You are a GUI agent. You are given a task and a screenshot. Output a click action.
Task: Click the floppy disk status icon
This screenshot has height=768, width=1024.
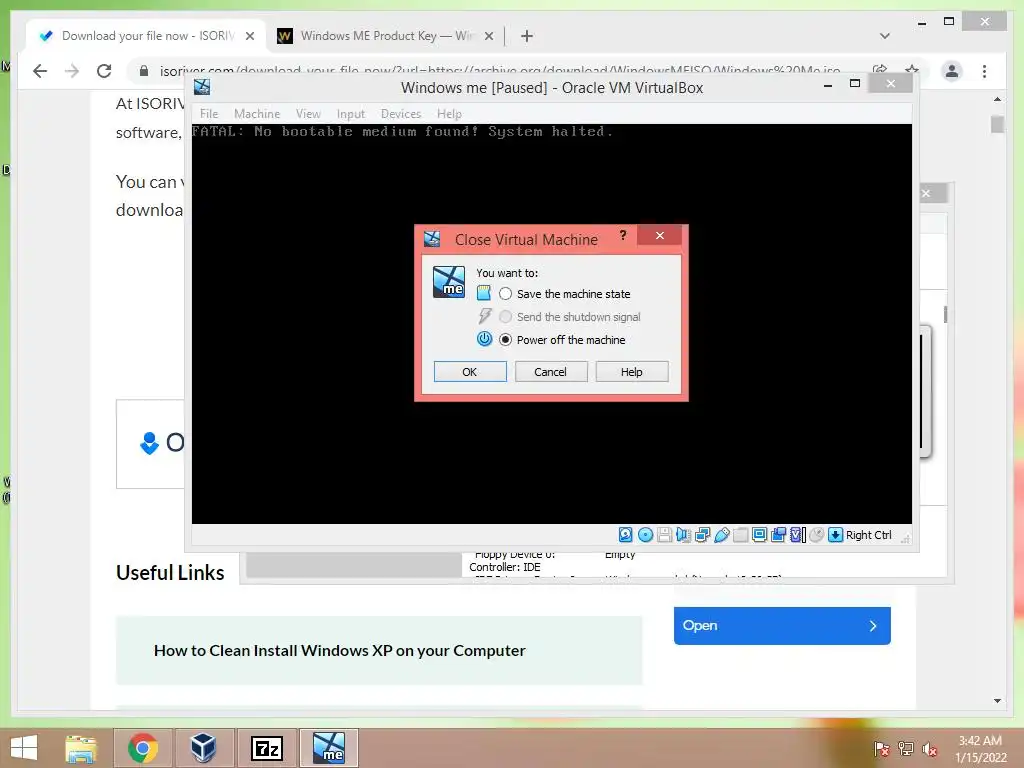tap(664, 535)
